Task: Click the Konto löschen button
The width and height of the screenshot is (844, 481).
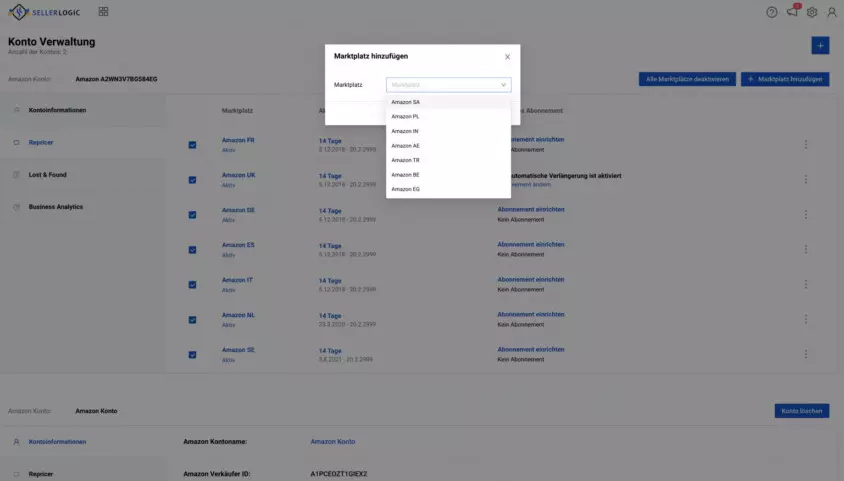Action: coord(801,411)
